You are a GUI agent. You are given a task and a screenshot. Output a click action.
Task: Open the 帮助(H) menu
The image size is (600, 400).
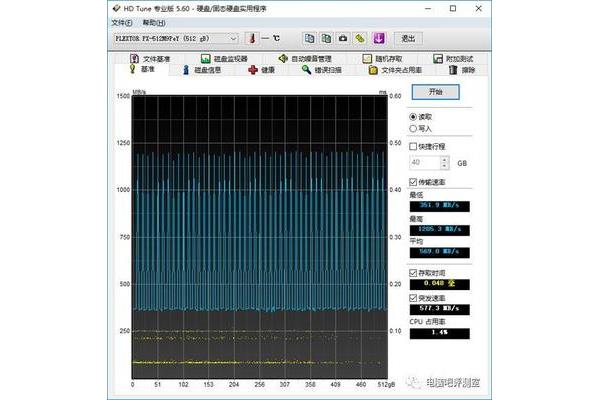[154, 23]
